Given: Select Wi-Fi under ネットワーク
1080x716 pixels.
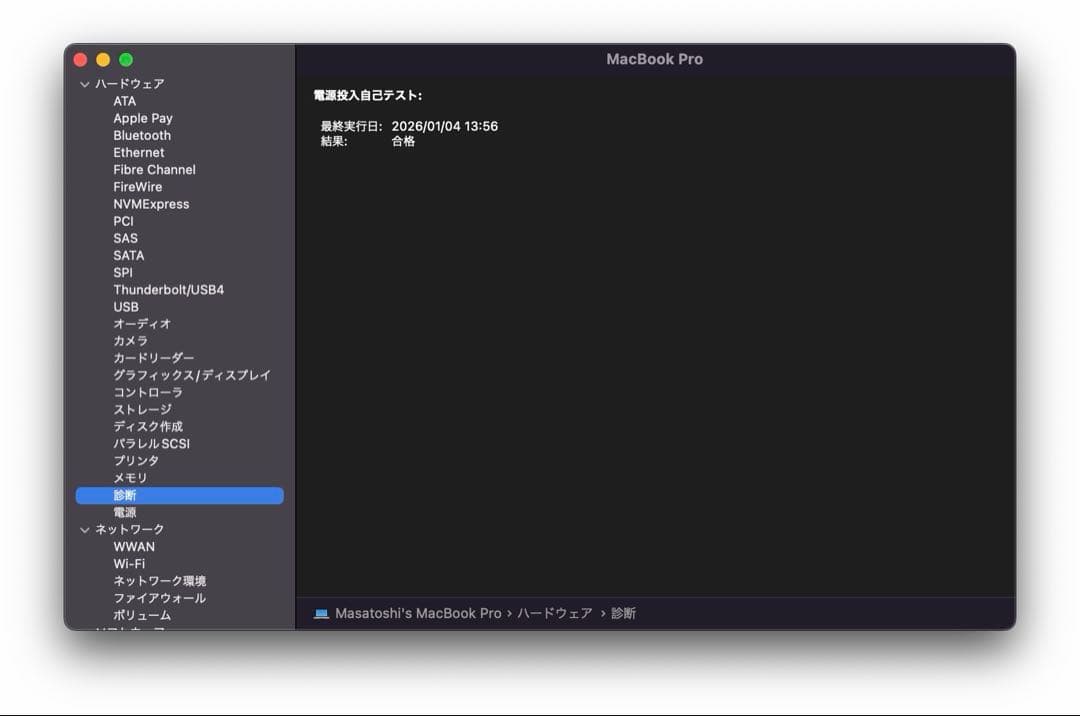Looking at the screenshot, I should (133, 563).
